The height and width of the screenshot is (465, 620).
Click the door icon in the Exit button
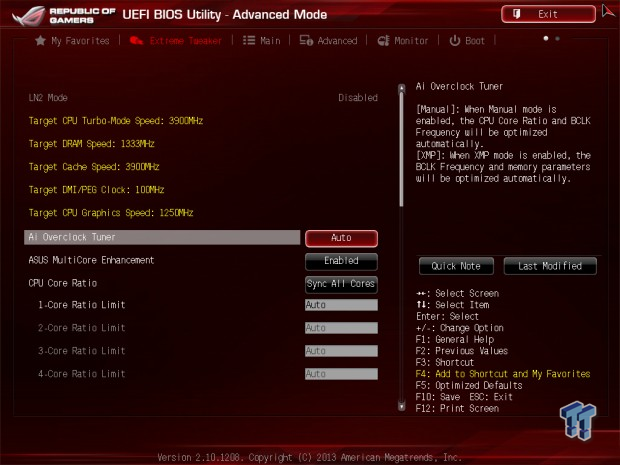point(516,14)
